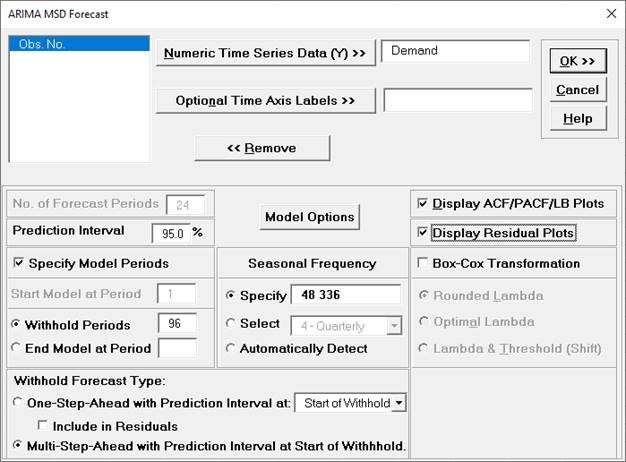Click Numeric Time Series Data (Y) button
This screenshot has height=462, width=626.
(x=265, y=53)
